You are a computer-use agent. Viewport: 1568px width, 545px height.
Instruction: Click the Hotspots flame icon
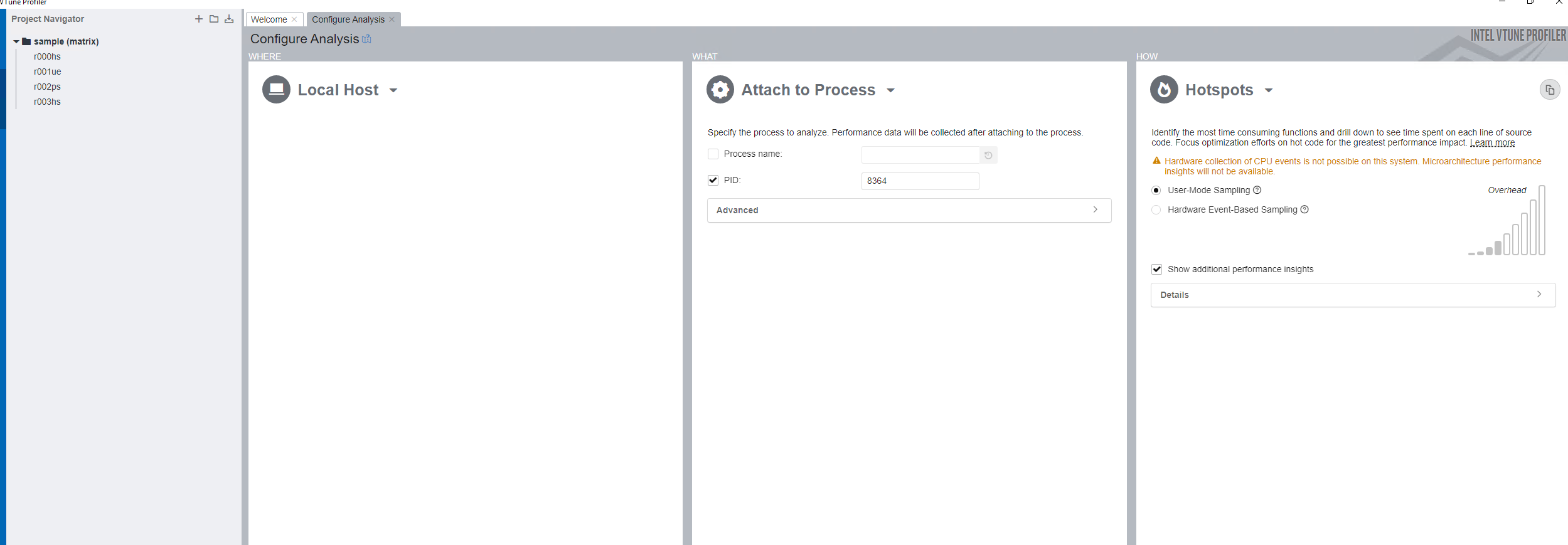pos(1164,90)
